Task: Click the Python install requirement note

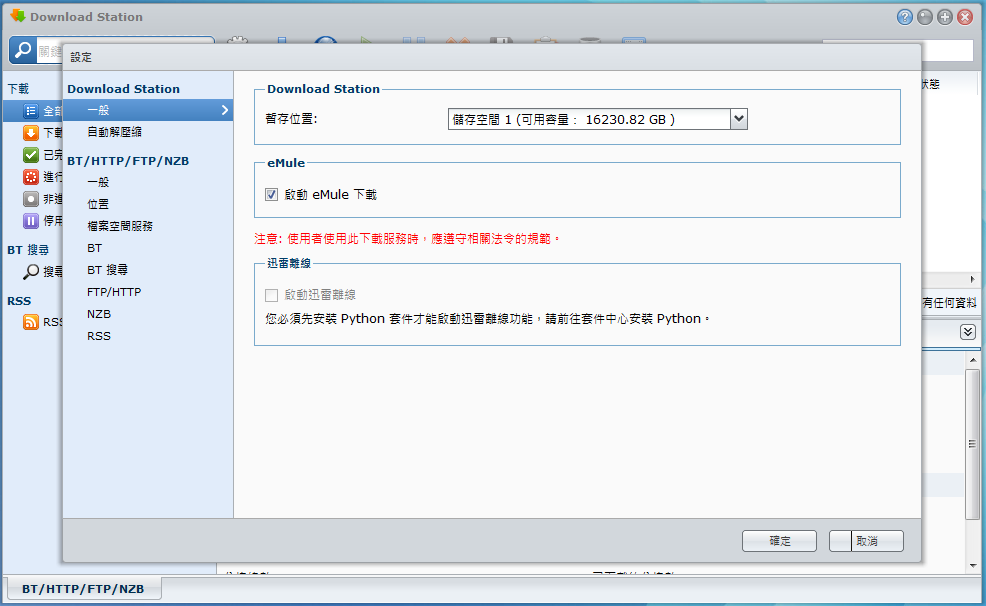Action: (487, 319)
